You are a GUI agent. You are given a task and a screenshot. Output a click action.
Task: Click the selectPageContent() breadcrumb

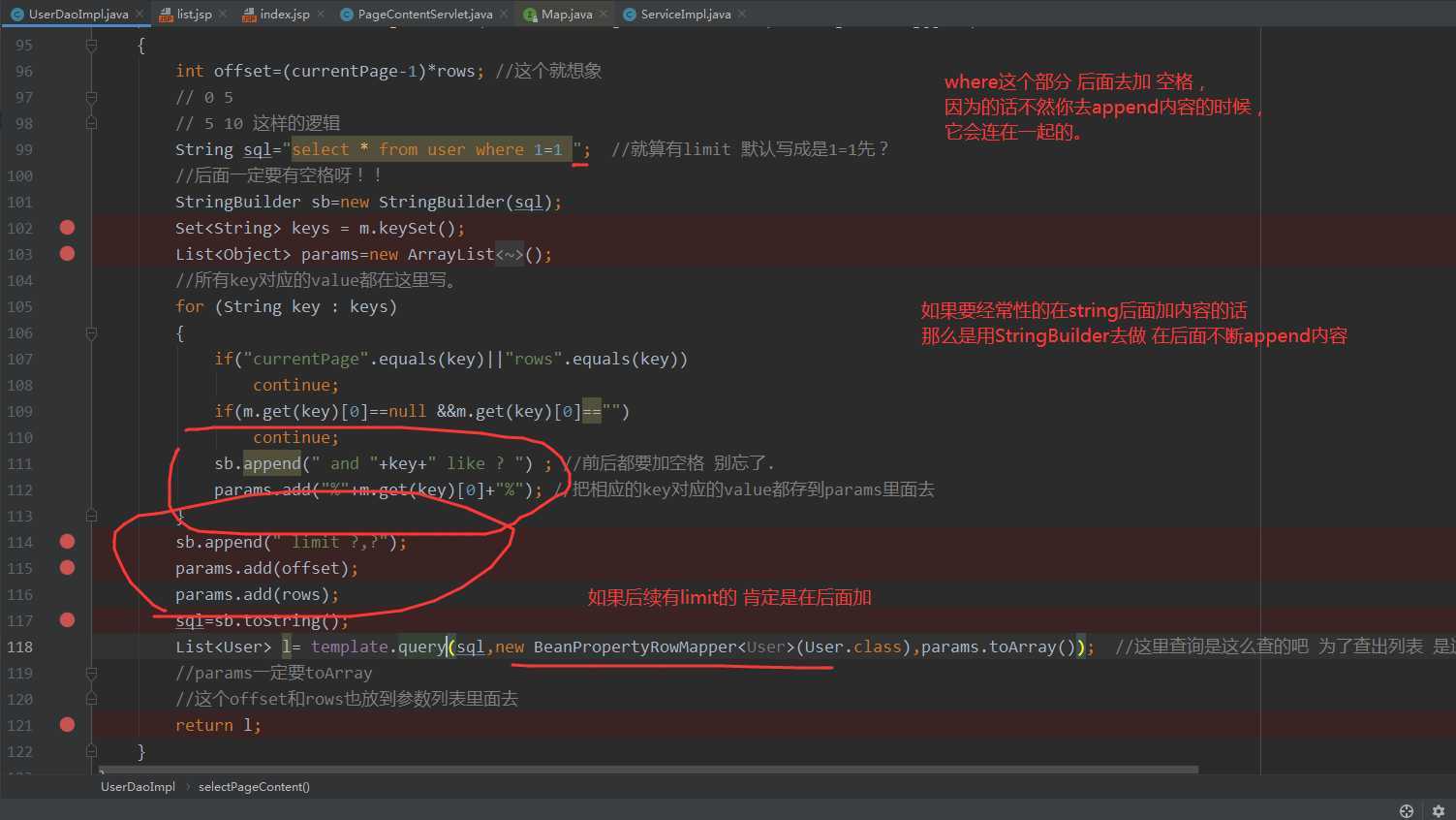(254, 787)
